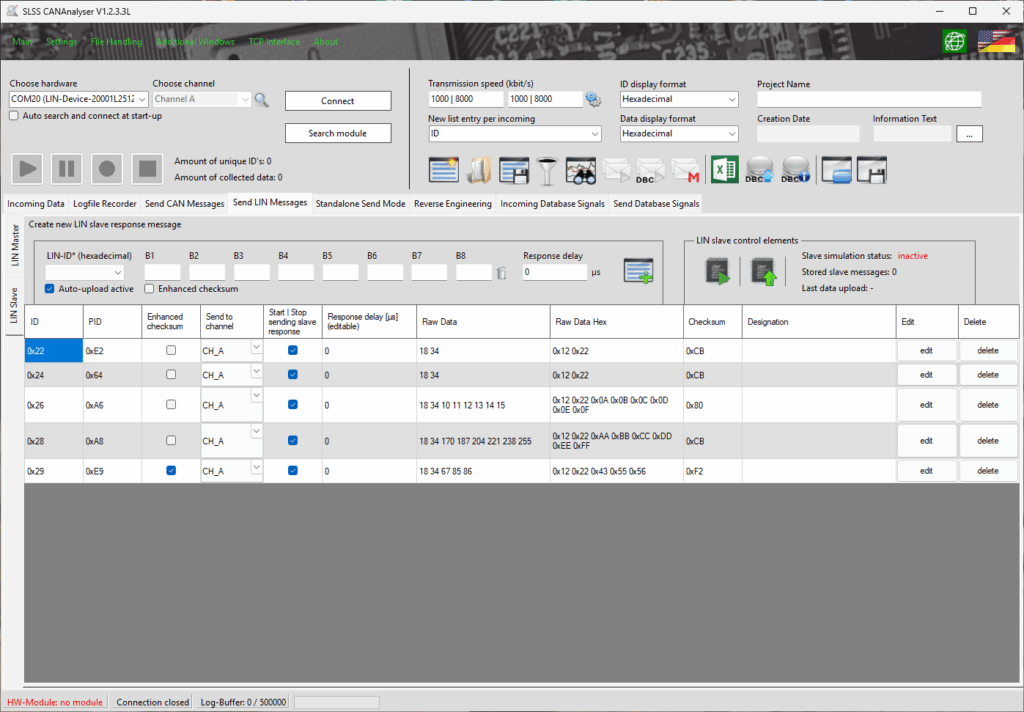Click the Connect button

(337, 101)
